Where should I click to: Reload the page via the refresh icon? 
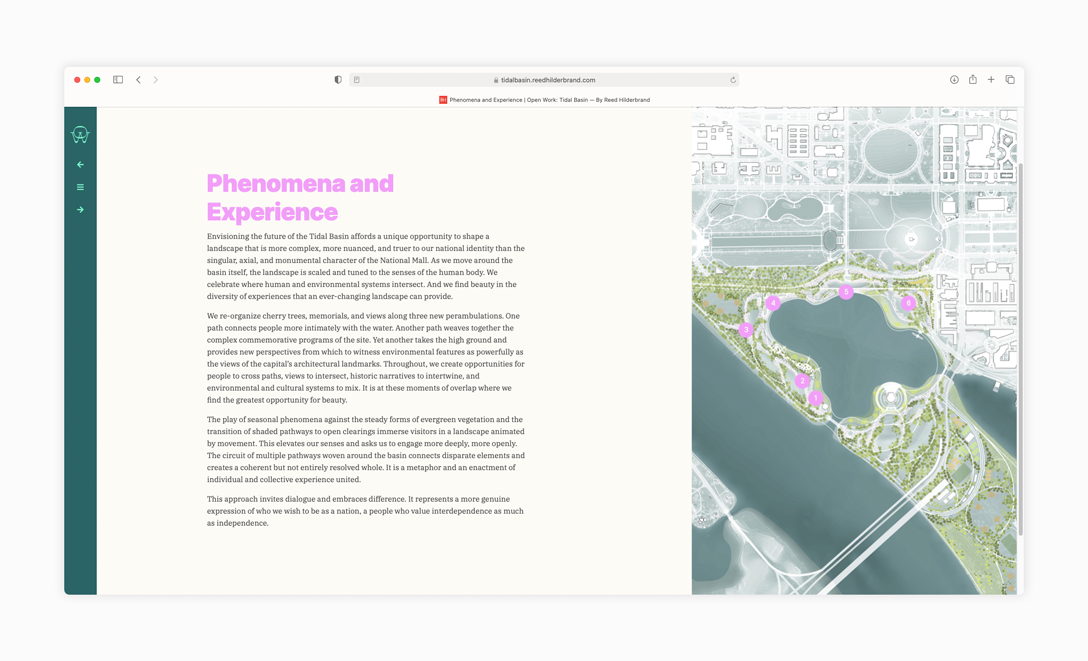point(733,79)
